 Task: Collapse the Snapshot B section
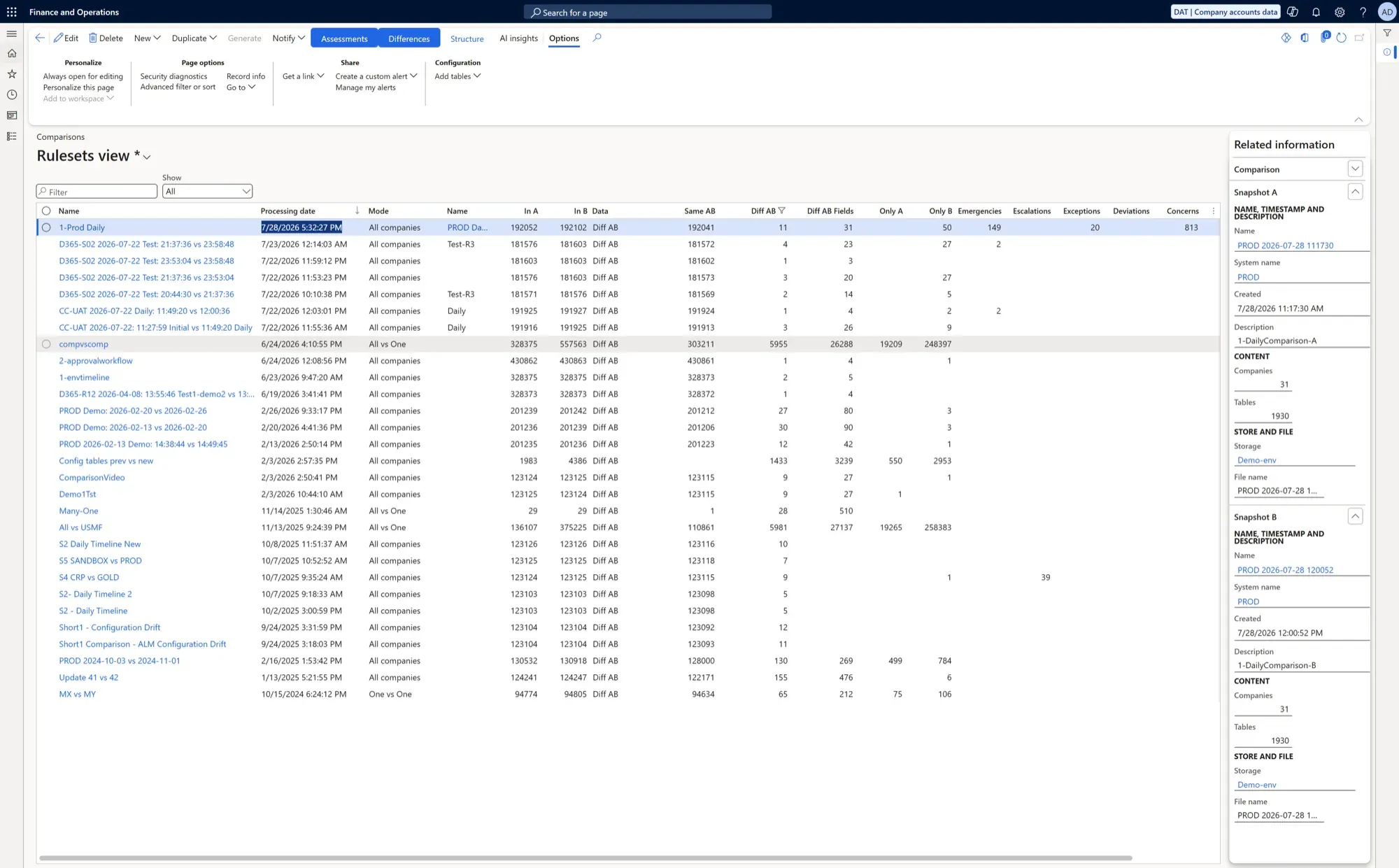[x=1355, y=516]
